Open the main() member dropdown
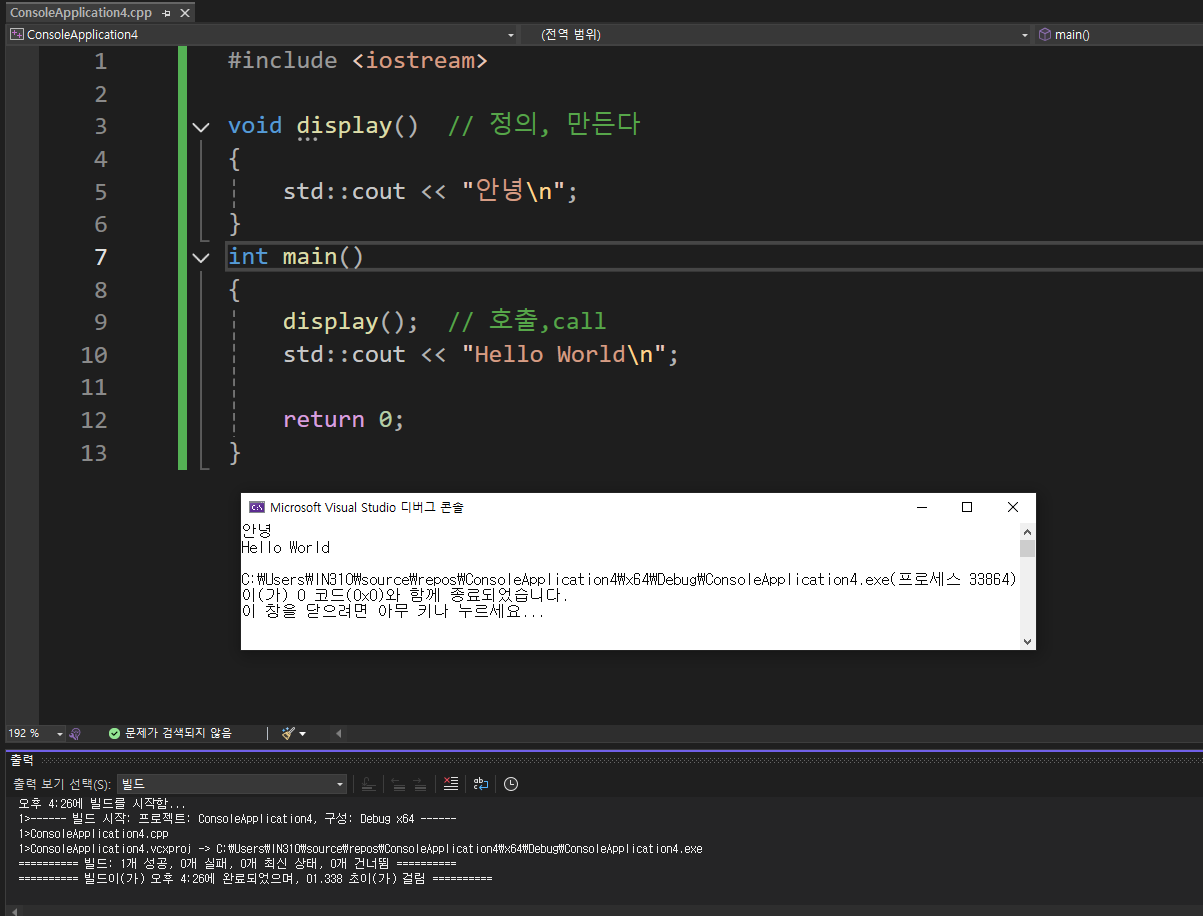Screen dimensions: 1203x916 (x=1120, y=35)
